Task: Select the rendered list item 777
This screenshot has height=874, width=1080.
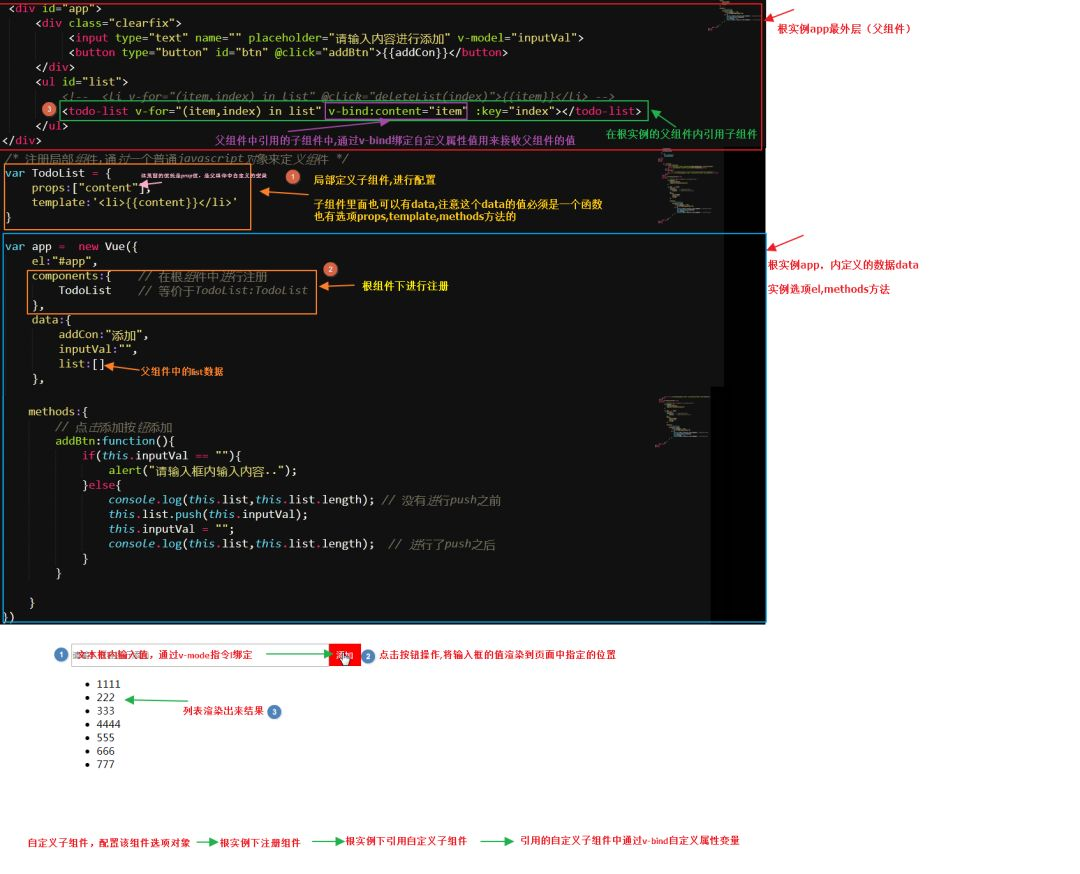Action: tap(105, 764)
